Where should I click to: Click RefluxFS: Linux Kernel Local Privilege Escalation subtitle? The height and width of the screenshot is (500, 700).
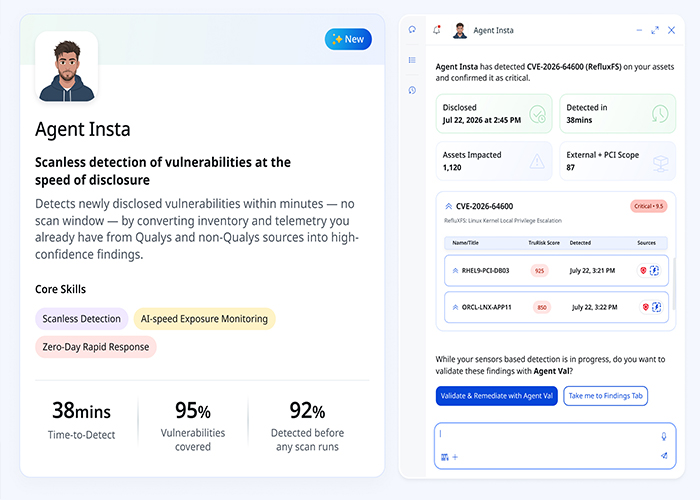click(503, 221)
